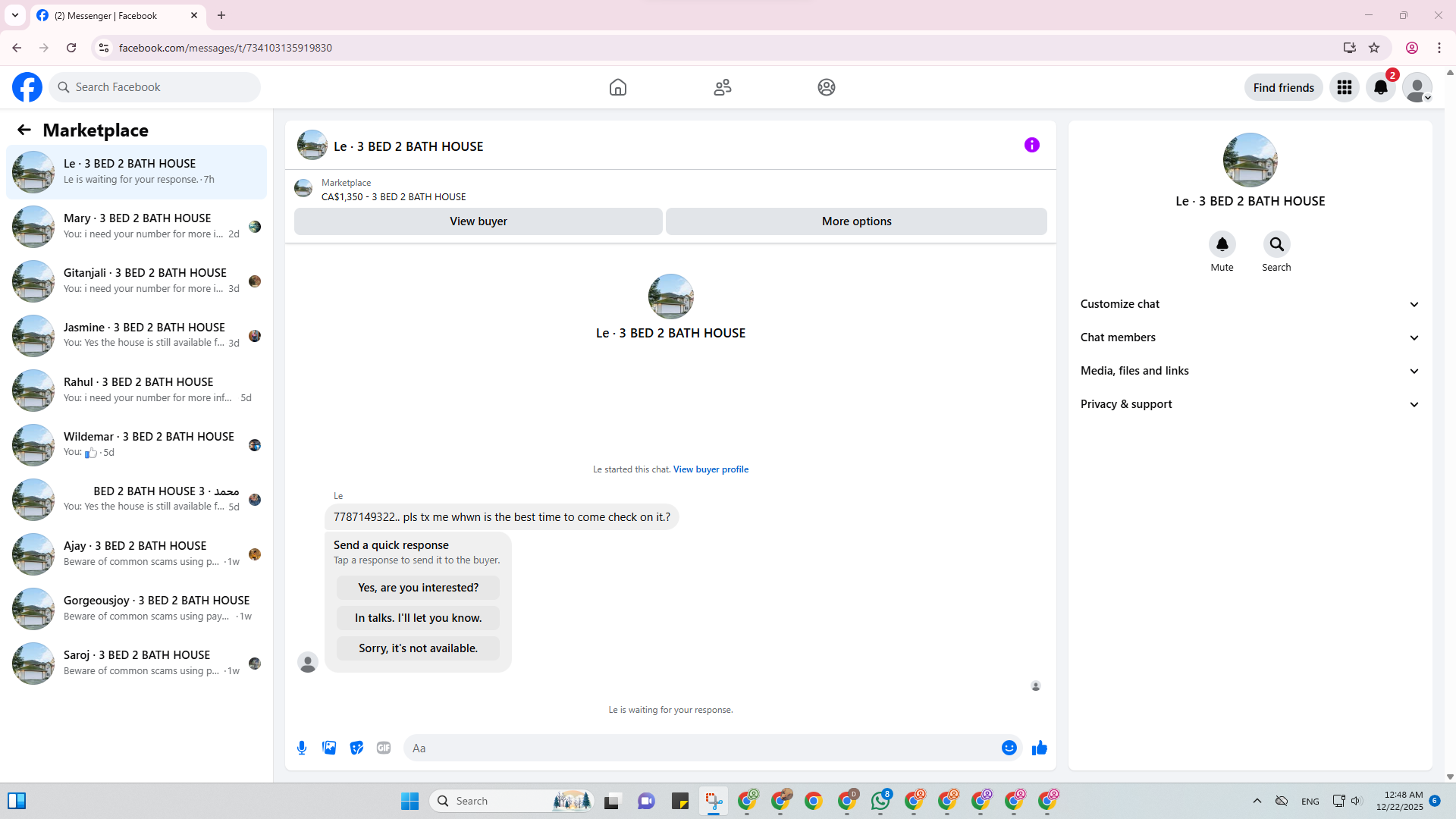This screenshot has height=819, width=1456.
Task: Open Chrome profile icon in toolbar
Action: pos(1412,48)
